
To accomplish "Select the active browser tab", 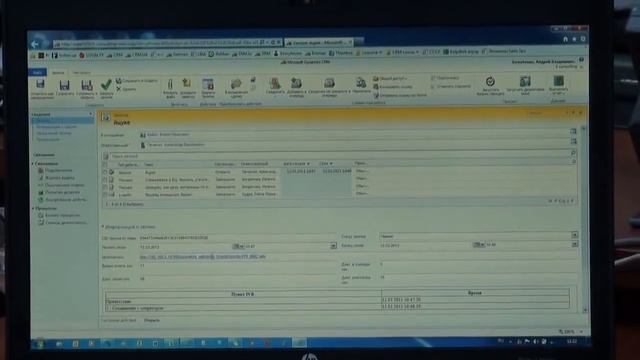I will 319,42.
